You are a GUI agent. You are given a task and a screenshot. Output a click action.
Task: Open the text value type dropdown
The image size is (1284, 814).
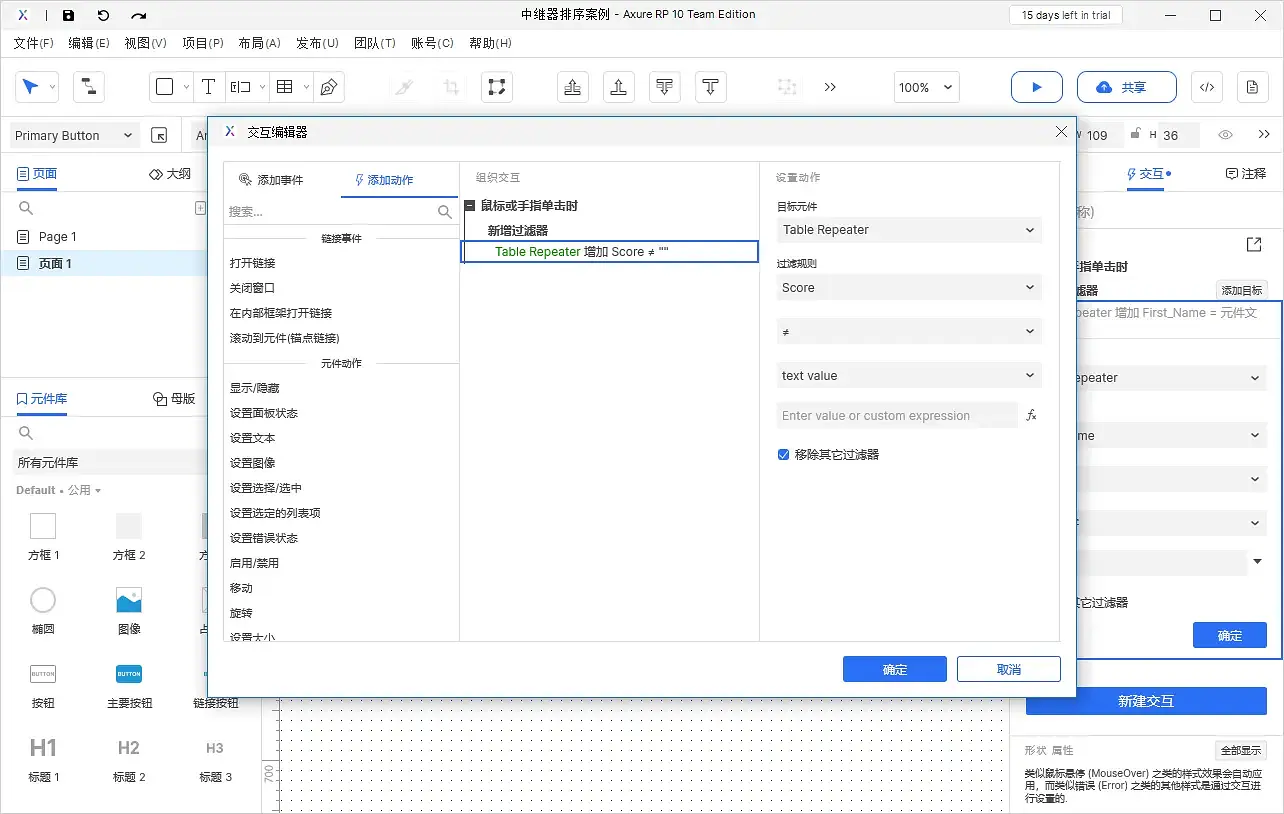909,376
